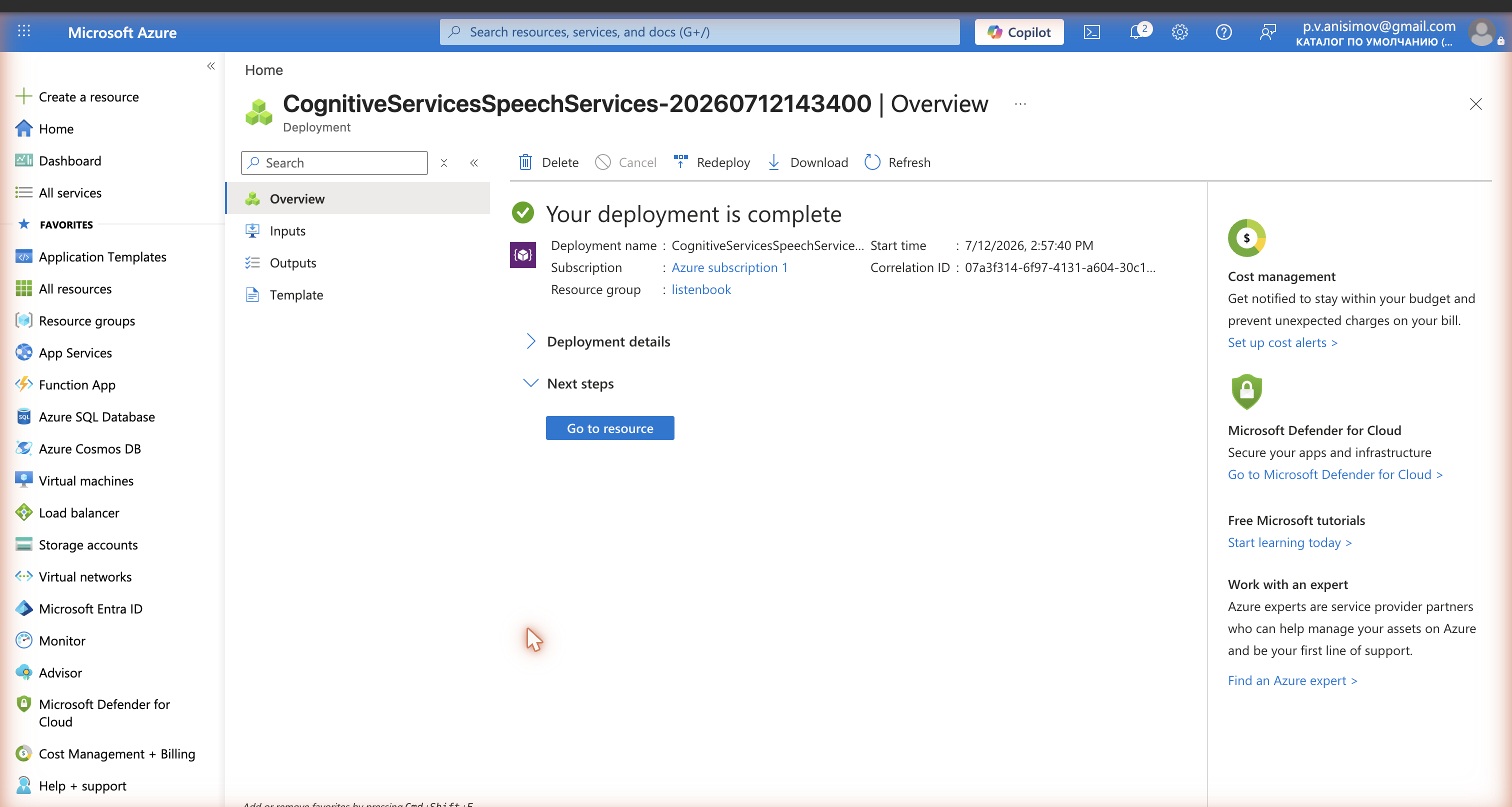
Task: Click the Monitor gauge icon
Action: point(23,640)
